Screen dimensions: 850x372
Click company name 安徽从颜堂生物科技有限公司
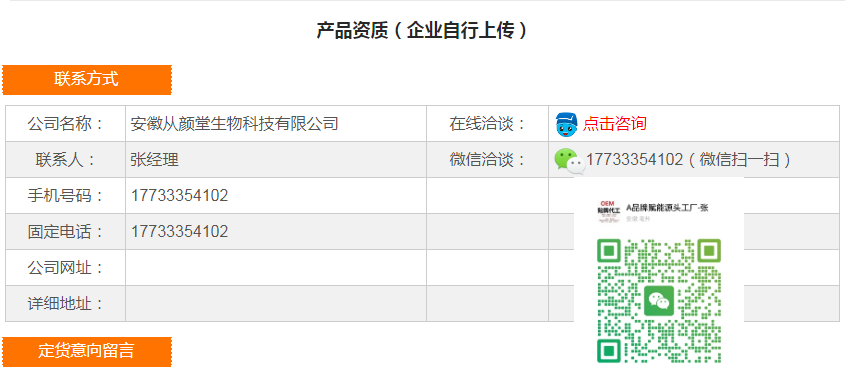234,124
